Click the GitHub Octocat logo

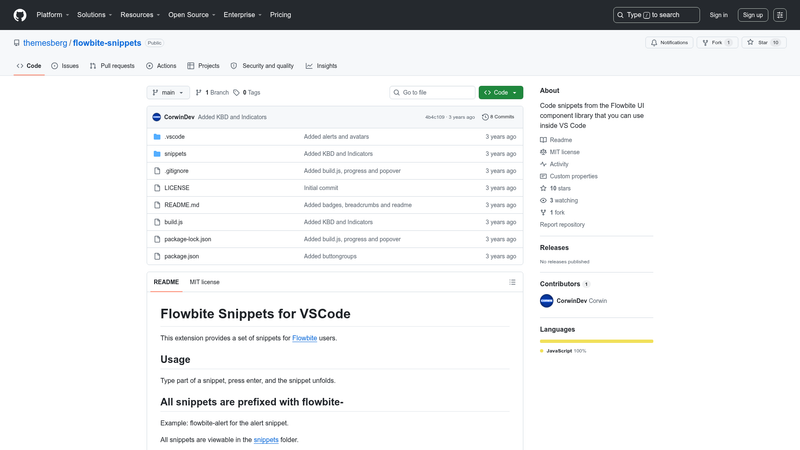[20, 15]
